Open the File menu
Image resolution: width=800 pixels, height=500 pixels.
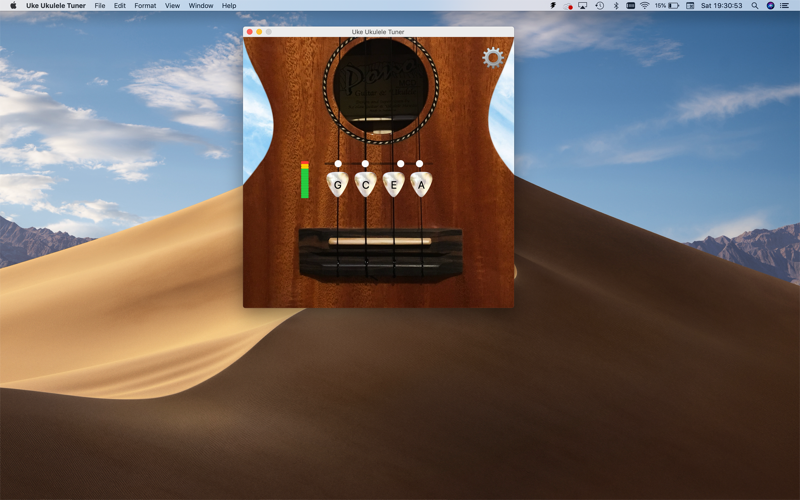pos(100,6)
